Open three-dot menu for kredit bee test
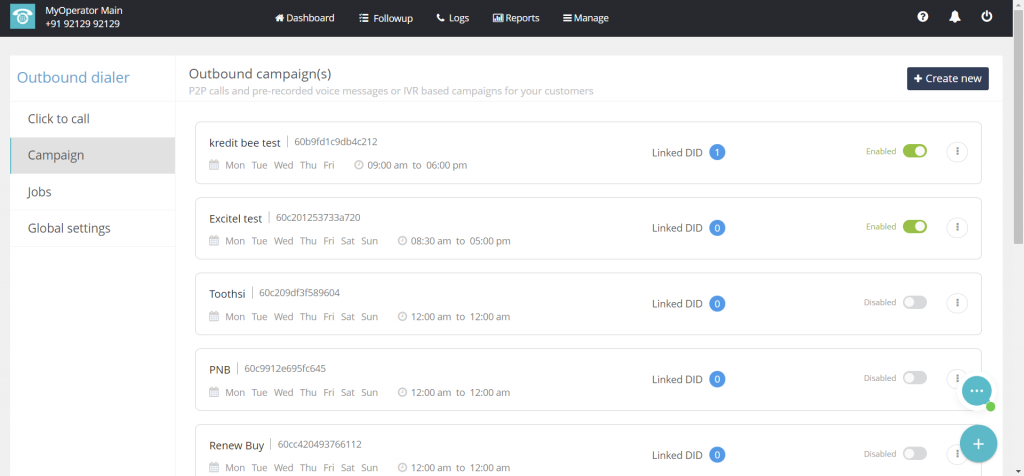This screenshot has width=1024, height=476. click(957, 151)
